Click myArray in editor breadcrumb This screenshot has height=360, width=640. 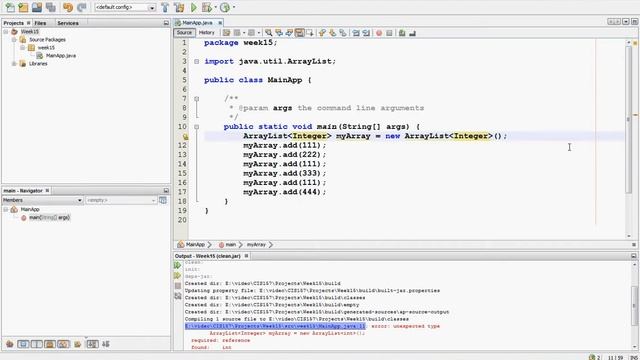(256, 244)
